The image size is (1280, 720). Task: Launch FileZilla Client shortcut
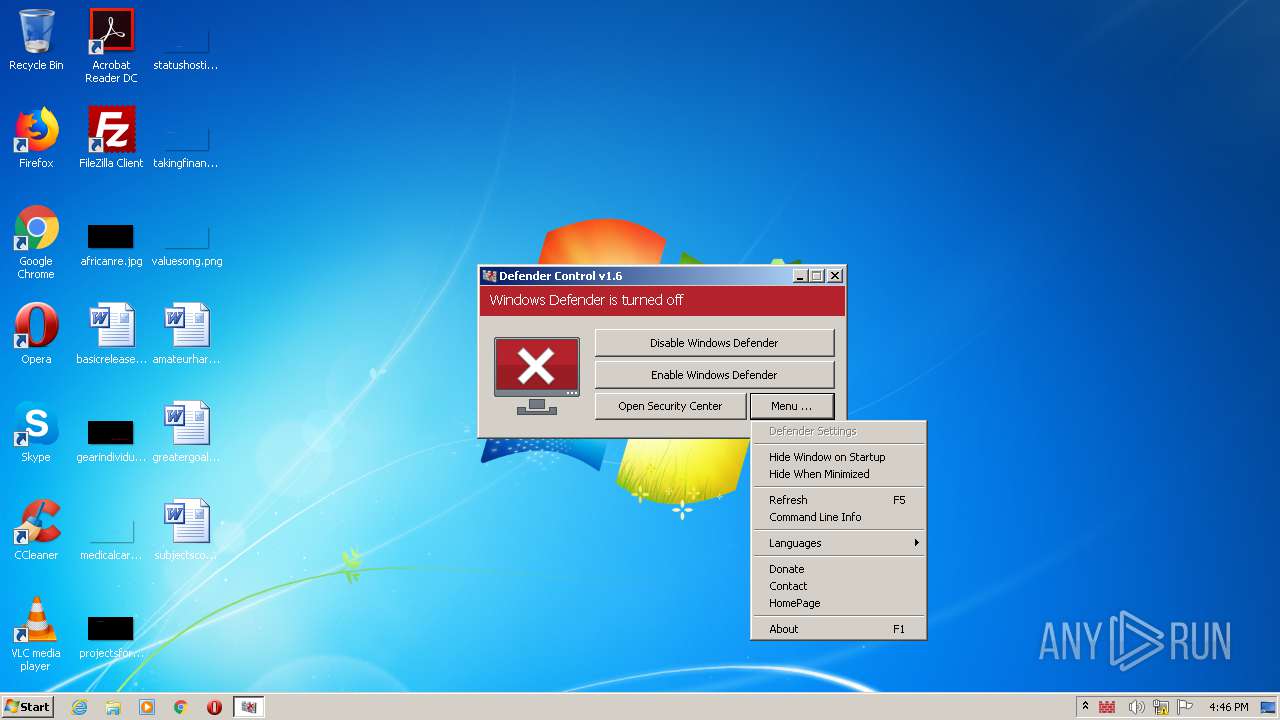coord(111,138)
